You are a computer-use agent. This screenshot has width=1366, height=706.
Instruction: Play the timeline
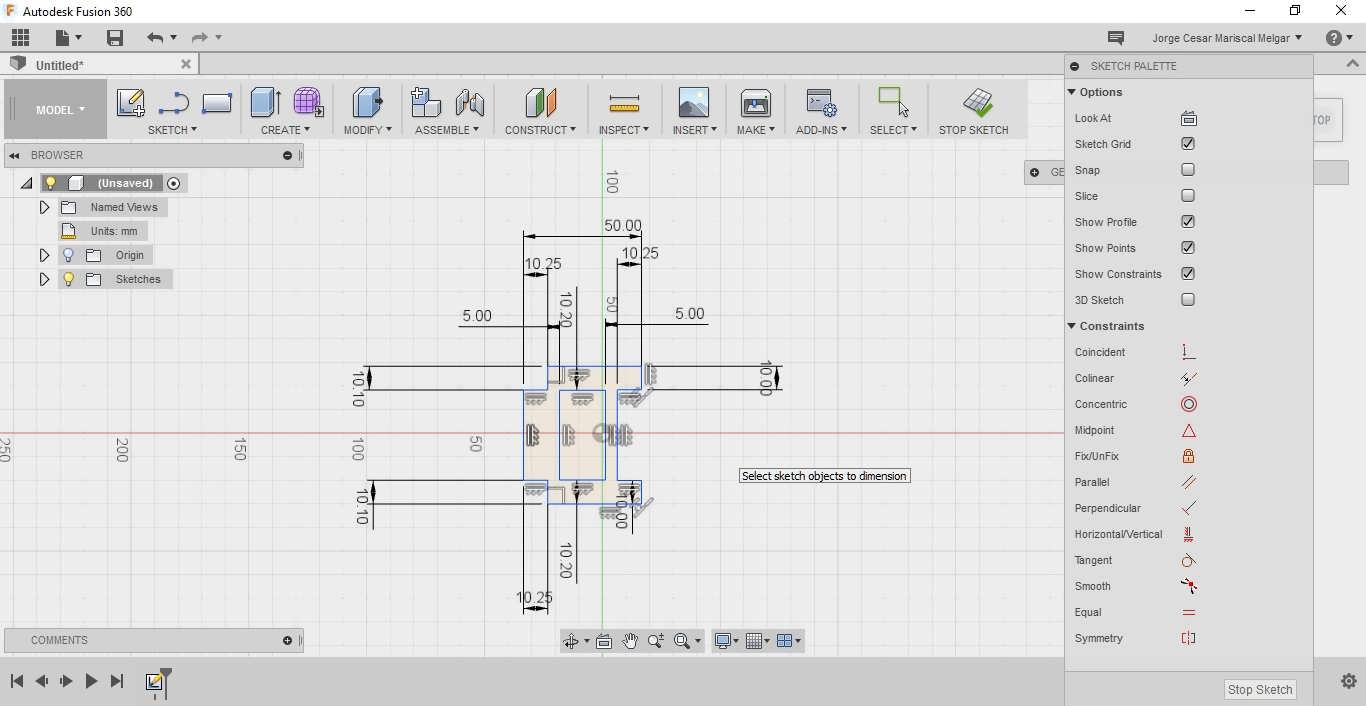pyautogui.click(x=91, y=681)
